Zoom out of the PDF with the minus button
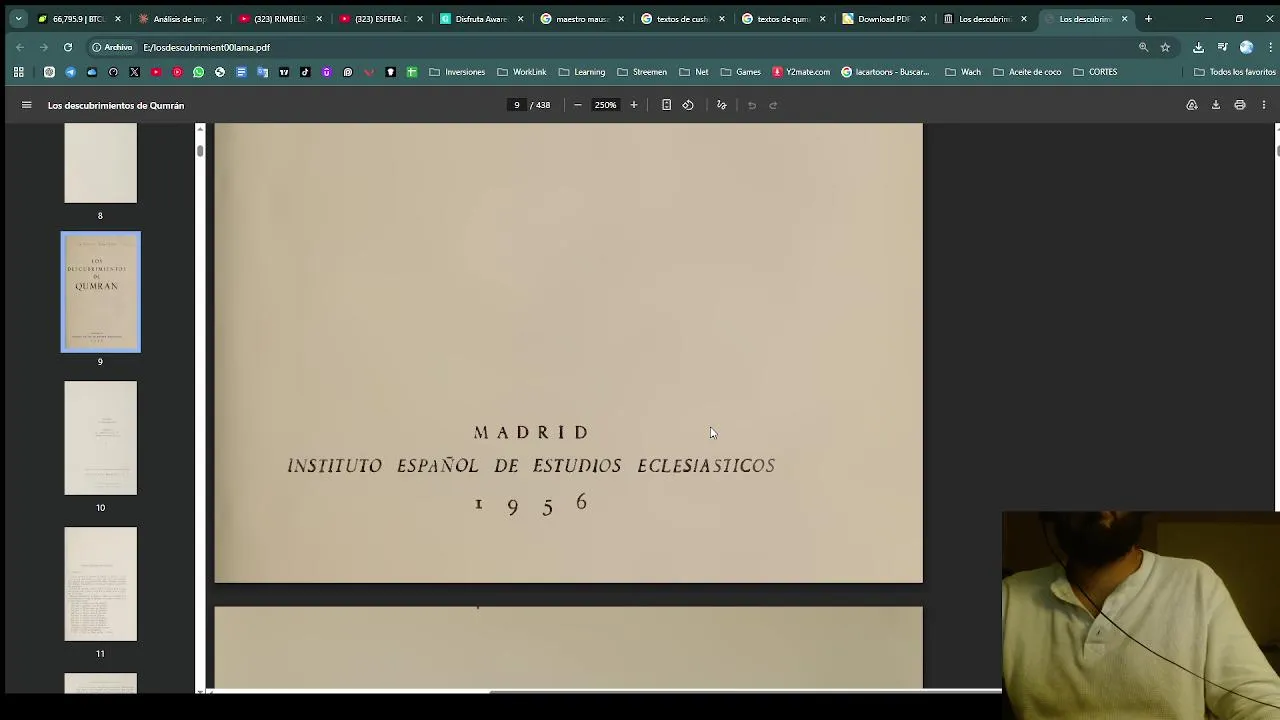 coord(578,105)
